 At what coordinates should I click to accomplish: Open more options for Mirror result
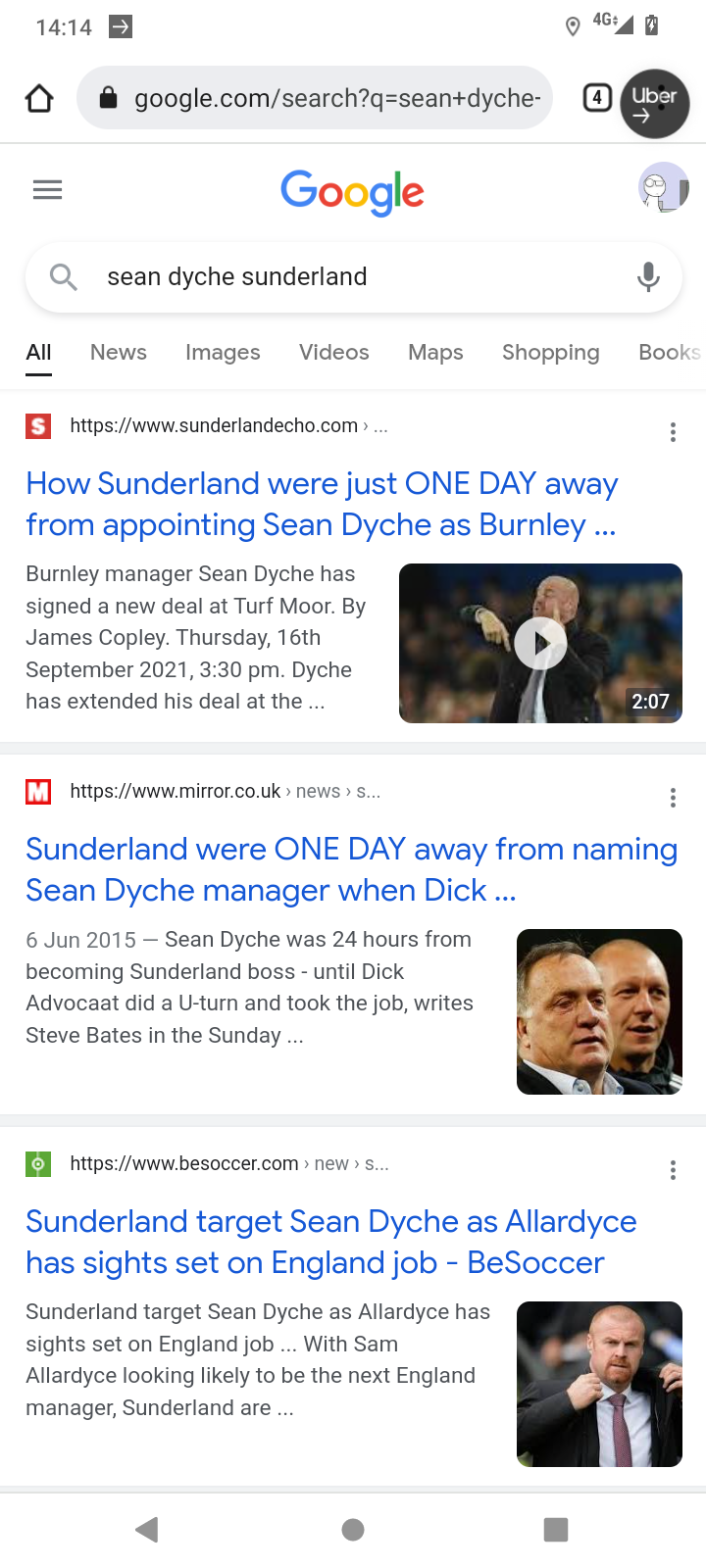click(673, 798)
